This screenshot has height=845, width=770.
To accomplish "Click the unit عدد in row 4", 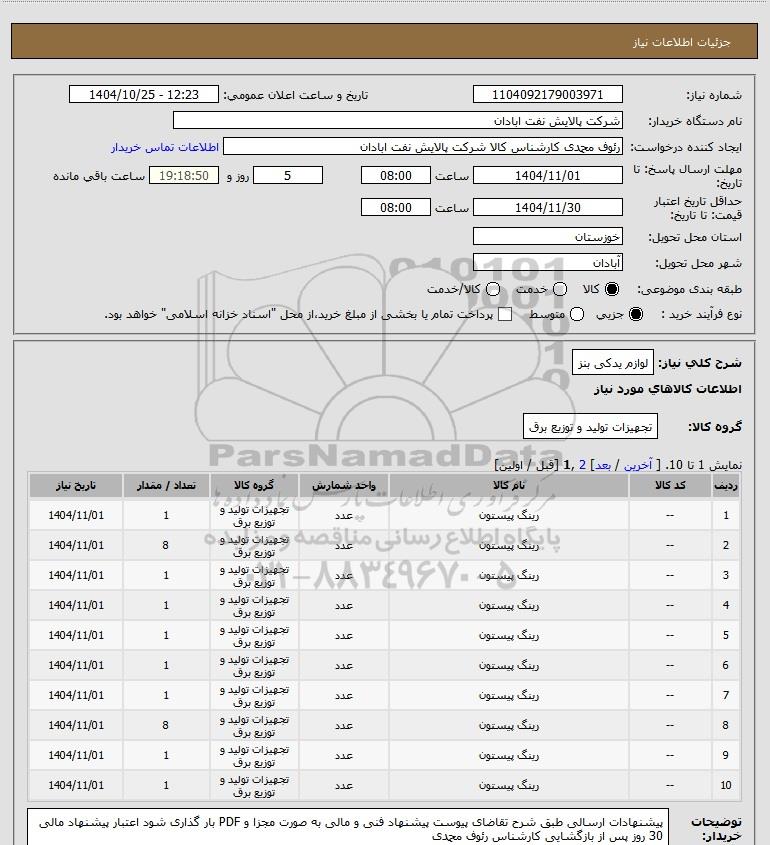I will click(x=344, y=605).
